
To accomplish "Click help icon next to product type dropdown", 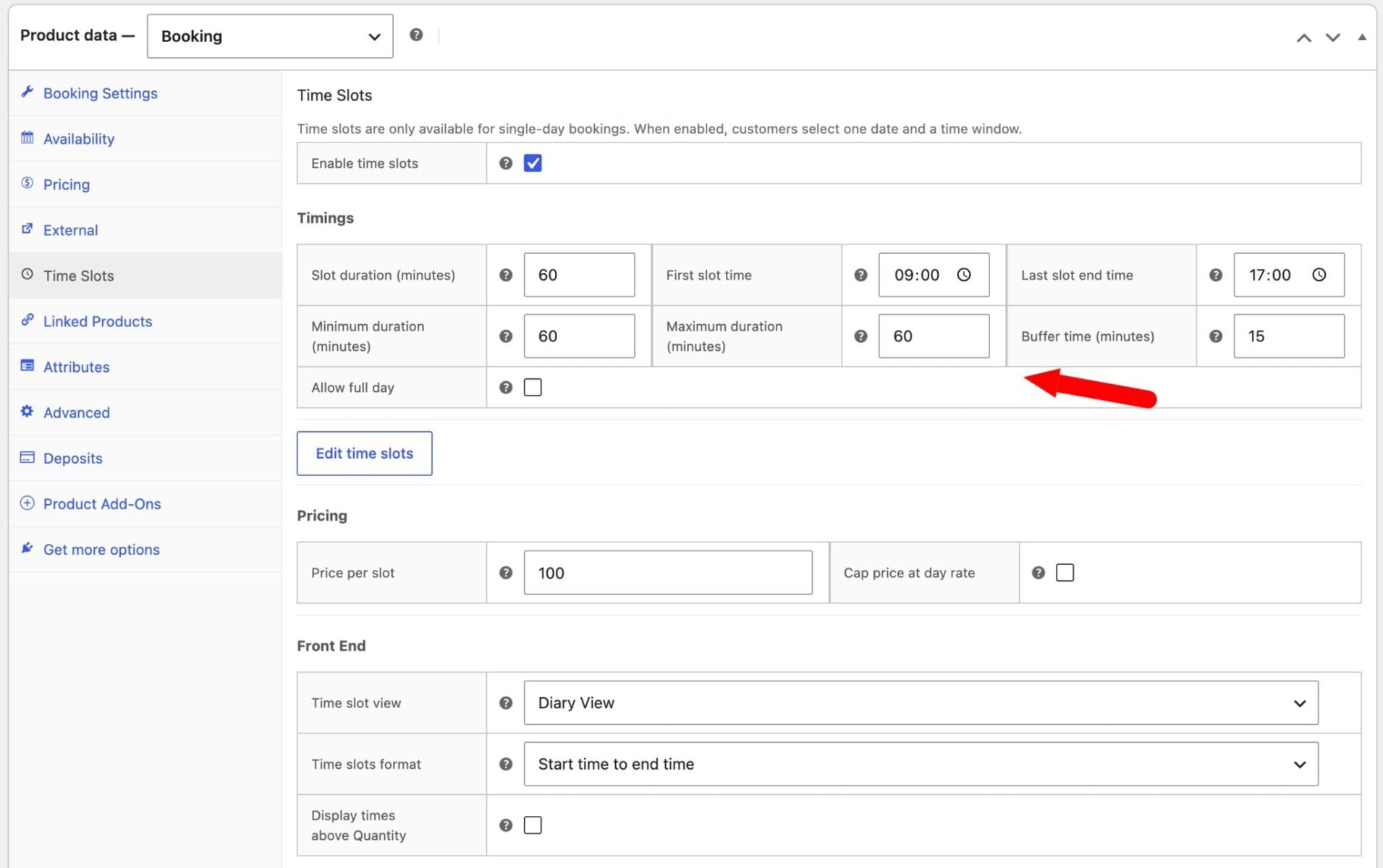I will (416, 35).
